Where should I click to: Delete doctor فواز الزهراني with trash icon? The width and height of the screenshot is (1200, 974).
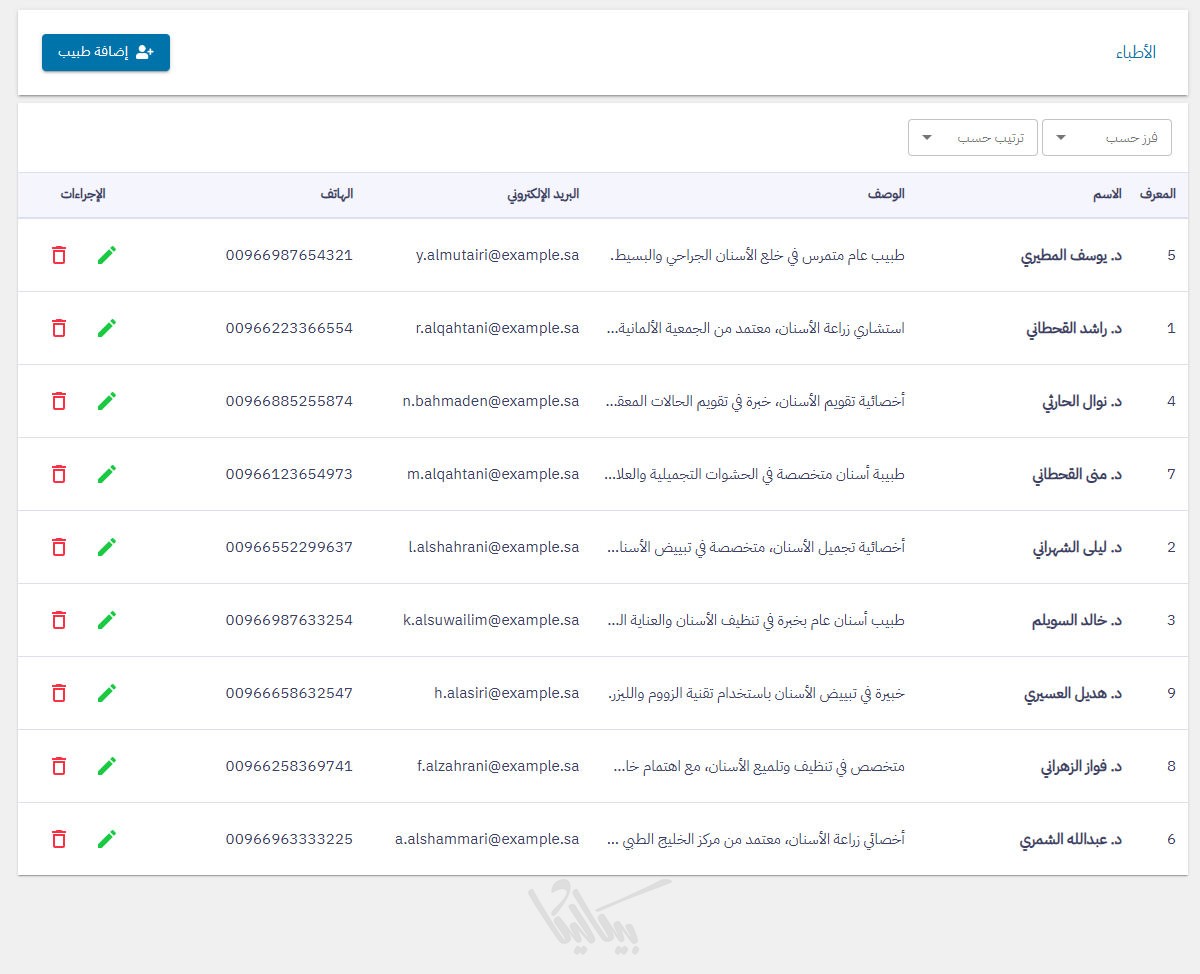tap(59, 766)
